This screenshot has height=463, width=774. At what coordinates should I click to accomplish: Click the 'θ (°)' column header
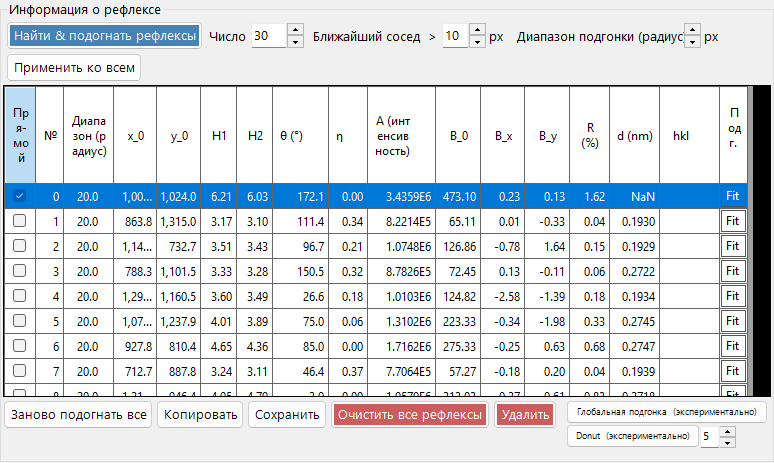pos(301,135)
